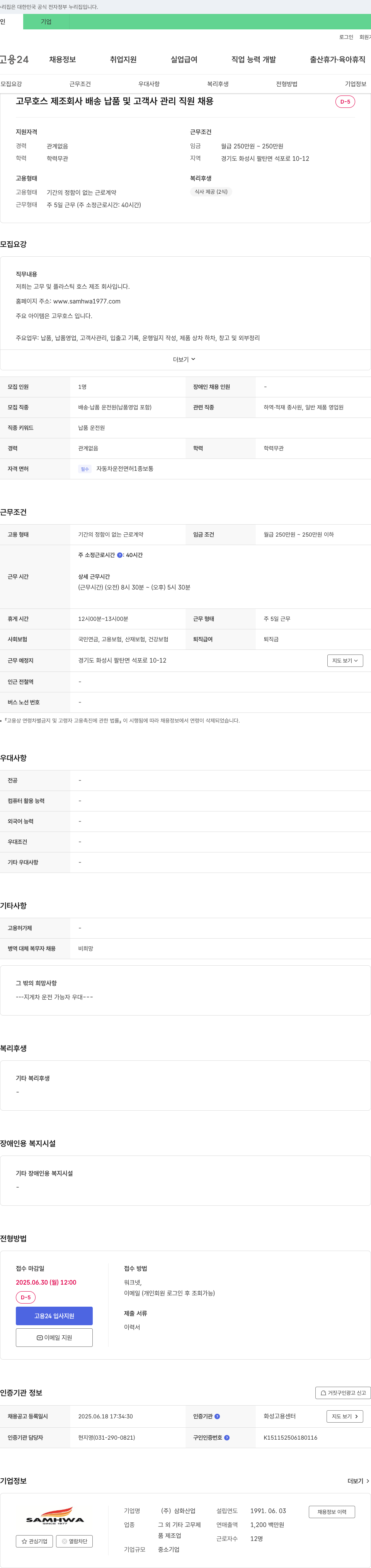Add company to favorites with 관심기업
371x1568 pixels.
(x=34, y=1541)
